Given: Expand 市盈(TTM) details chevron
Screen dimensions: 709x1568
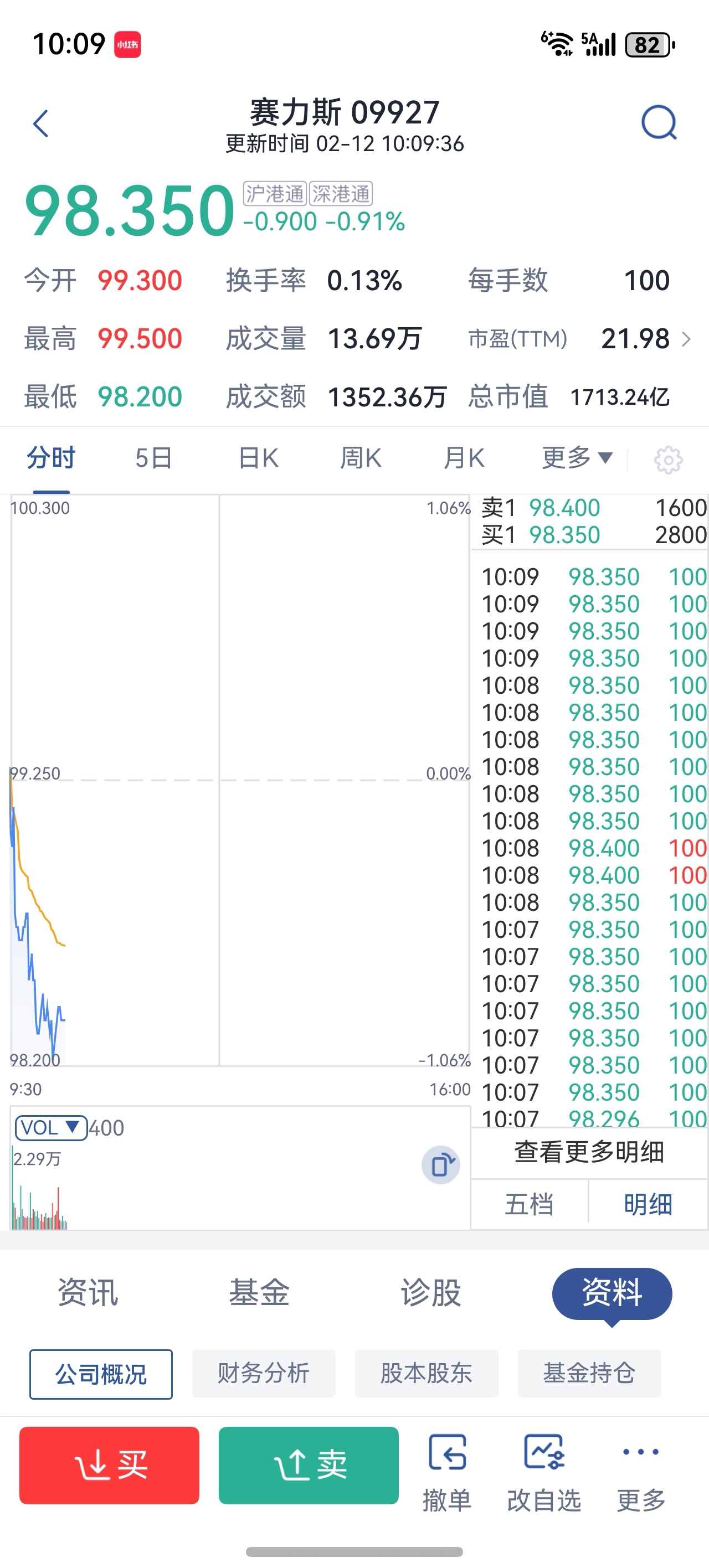Looking at the screenshot, I should coord(686,338).
